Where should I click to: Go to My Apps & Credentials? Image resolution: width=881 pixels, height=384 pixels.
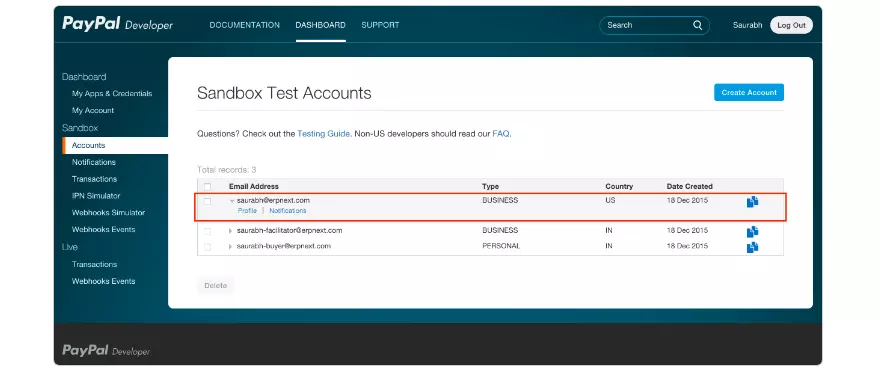(x=112, y=94)
